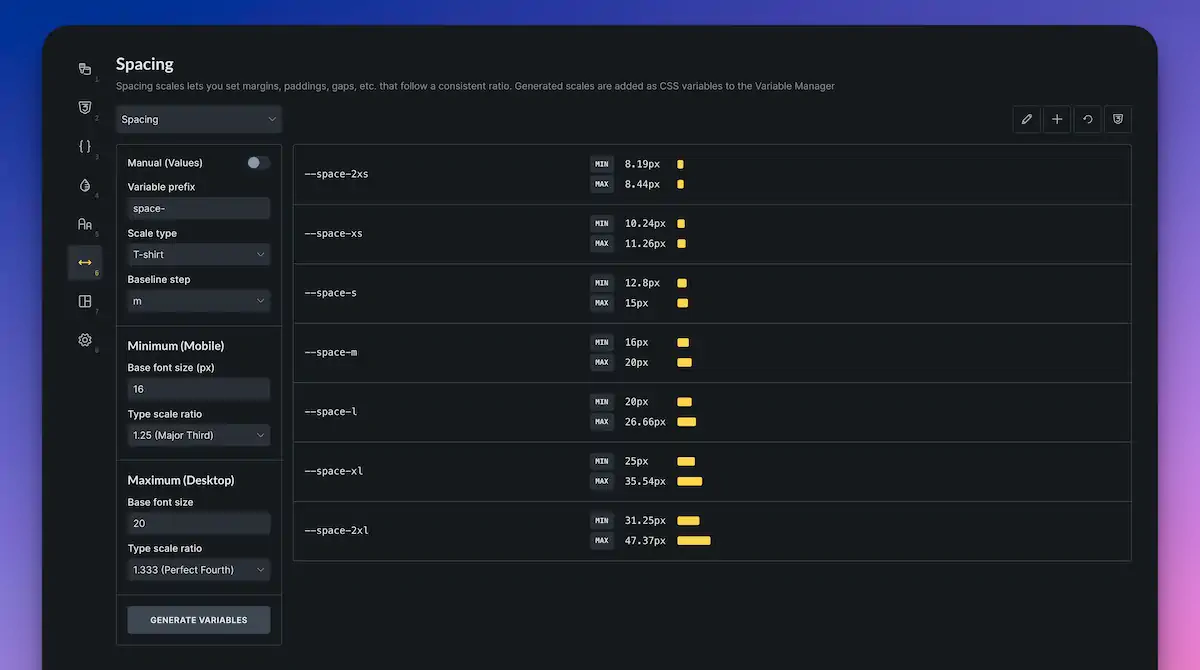Open the Settings gear in sidebar
The width and height of the screenshot is (1200, 670).
[85, 340]
